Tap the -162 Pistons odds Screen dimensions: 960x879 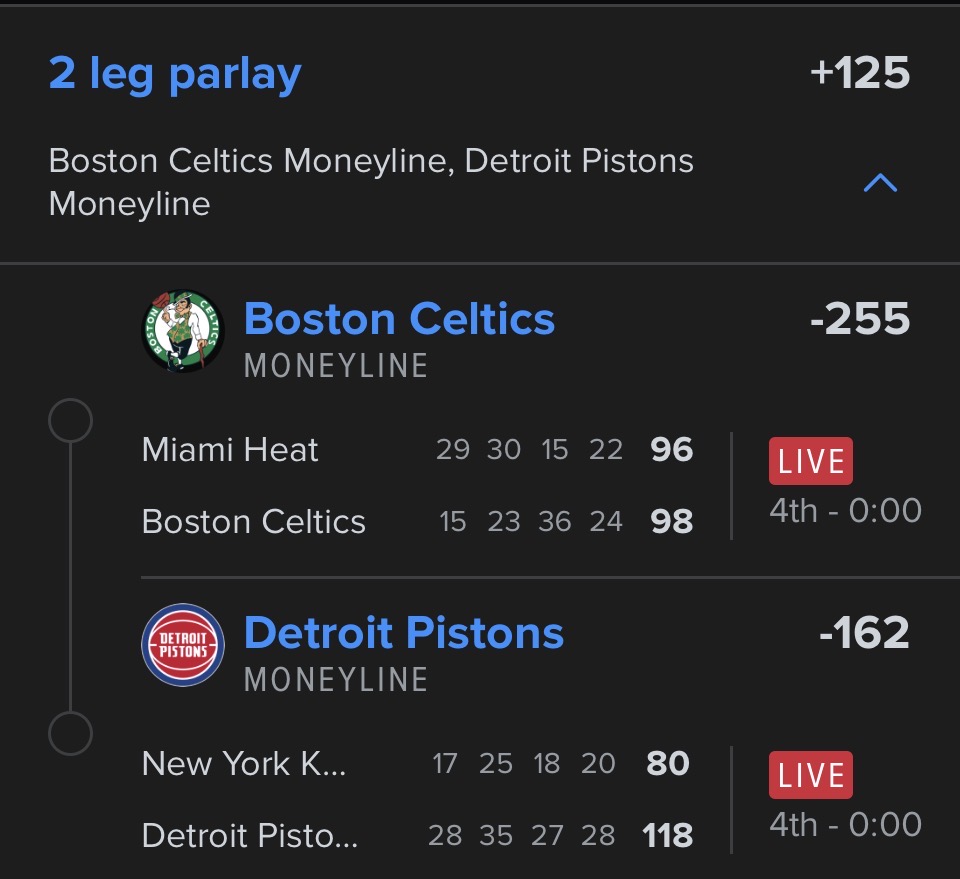[863, 634]
